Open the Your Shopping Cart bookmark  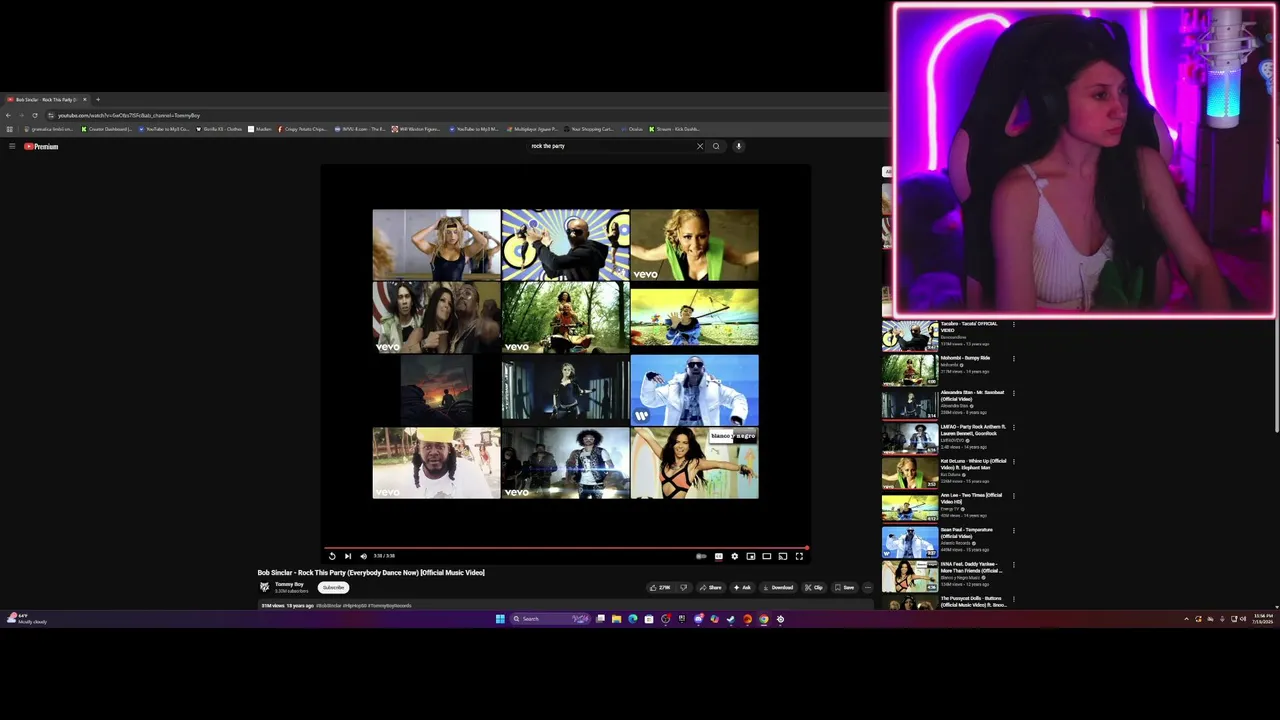click(x=588, y=129)
